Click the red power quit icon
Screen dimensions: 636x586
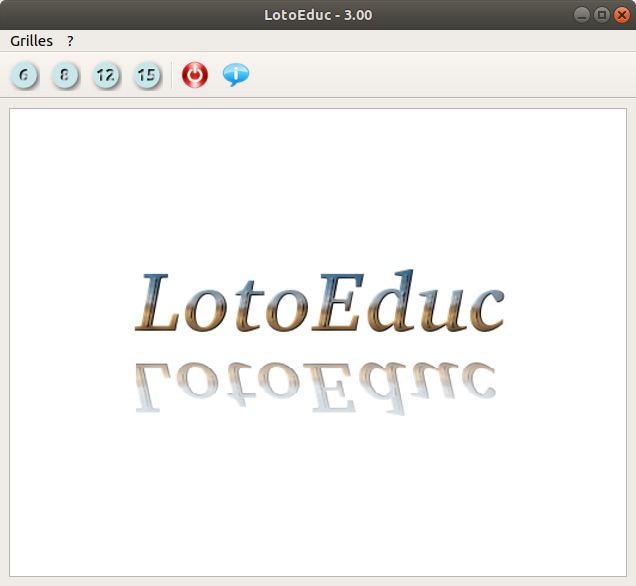pos(195,75)
